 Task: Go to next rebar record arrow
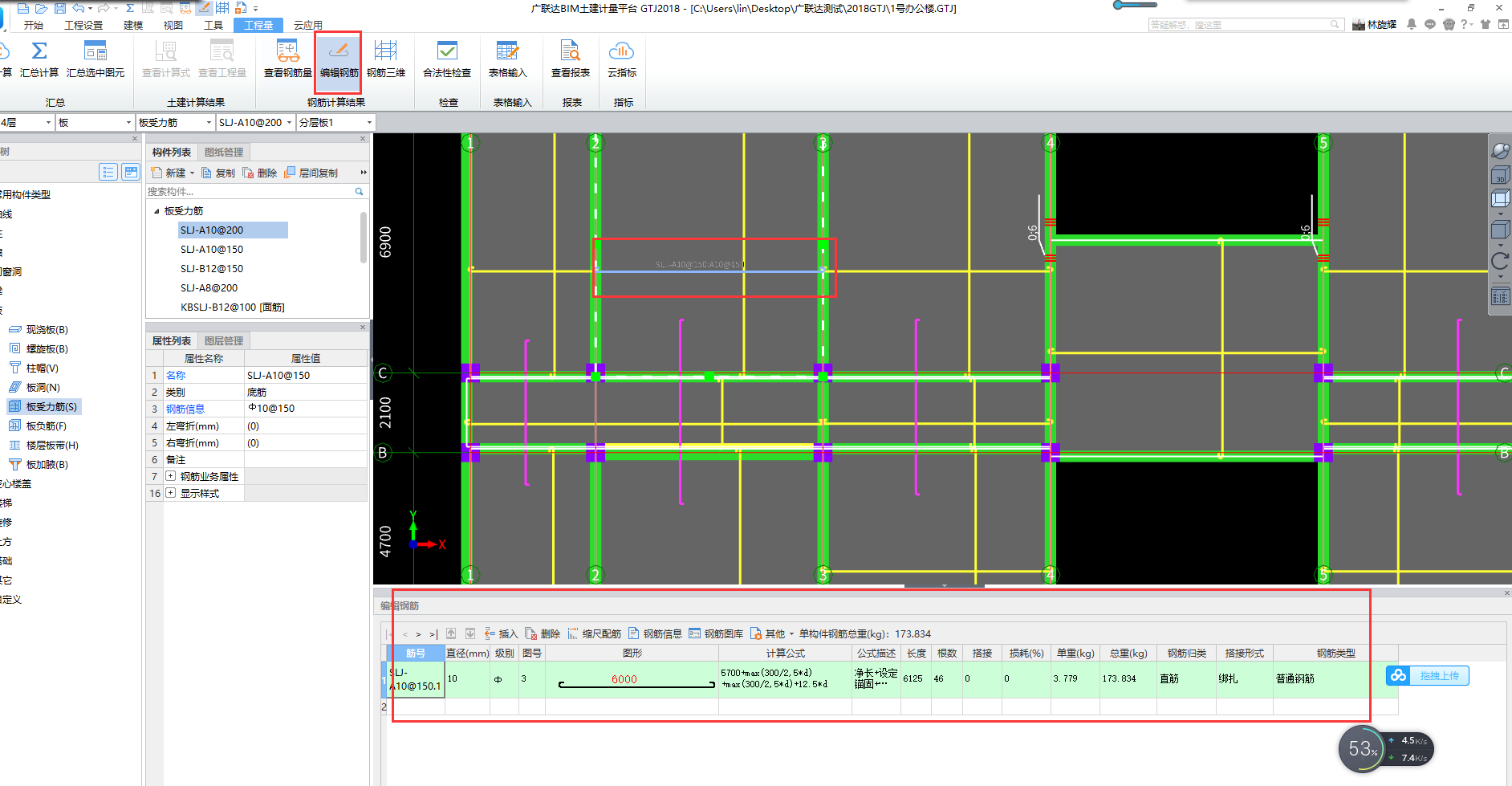pos(418,634)
